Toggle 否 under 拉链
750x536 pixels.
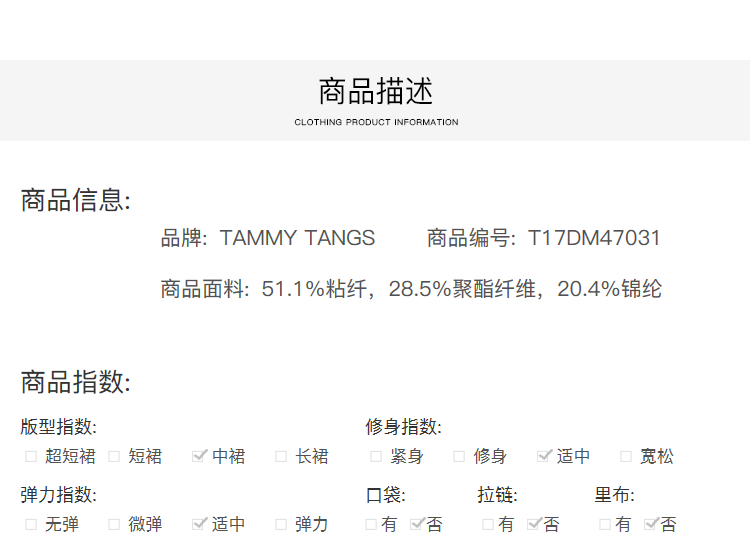(x=535, y=524)
